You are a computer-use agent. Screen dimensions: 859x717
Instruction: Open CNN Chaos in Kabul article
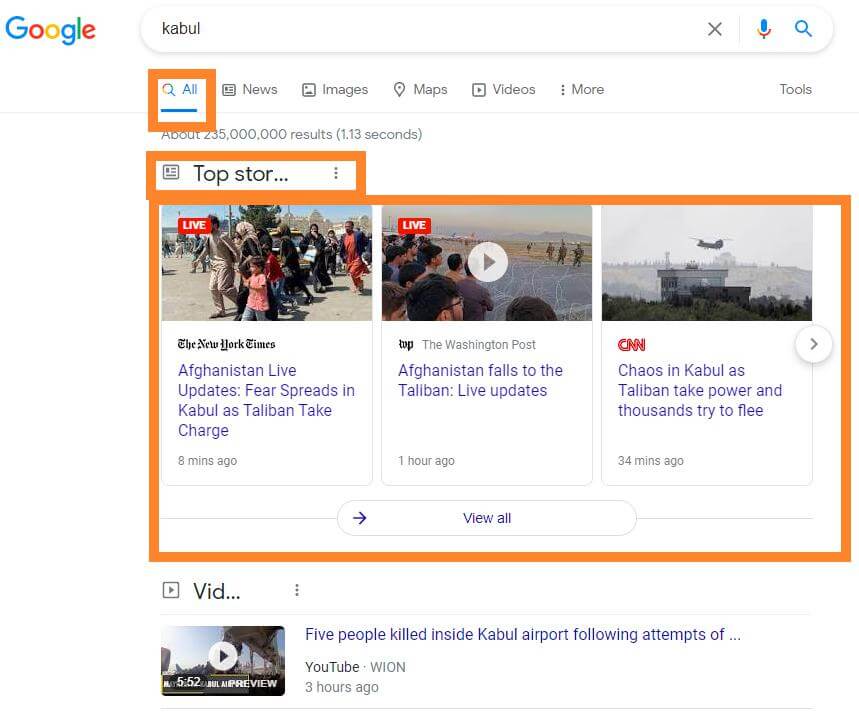699,390
